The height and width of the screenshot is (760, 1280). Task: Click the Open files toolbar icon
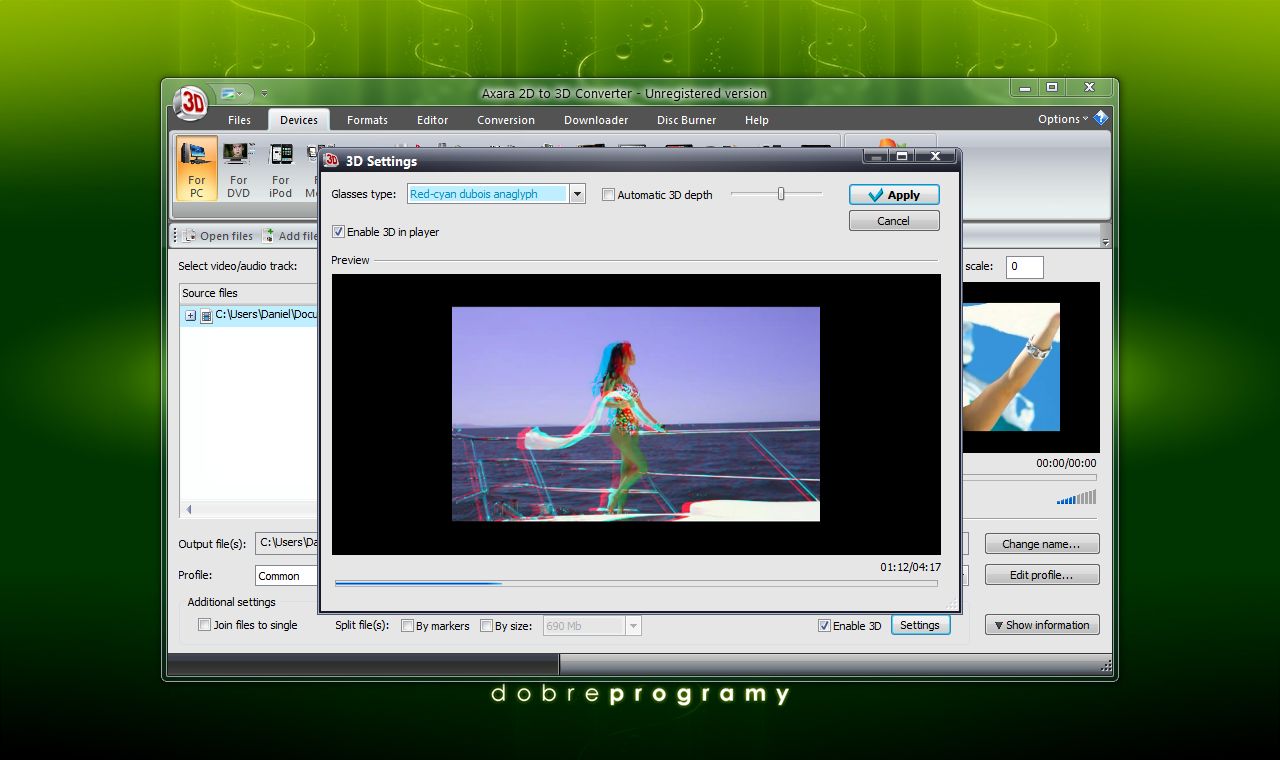190,236
